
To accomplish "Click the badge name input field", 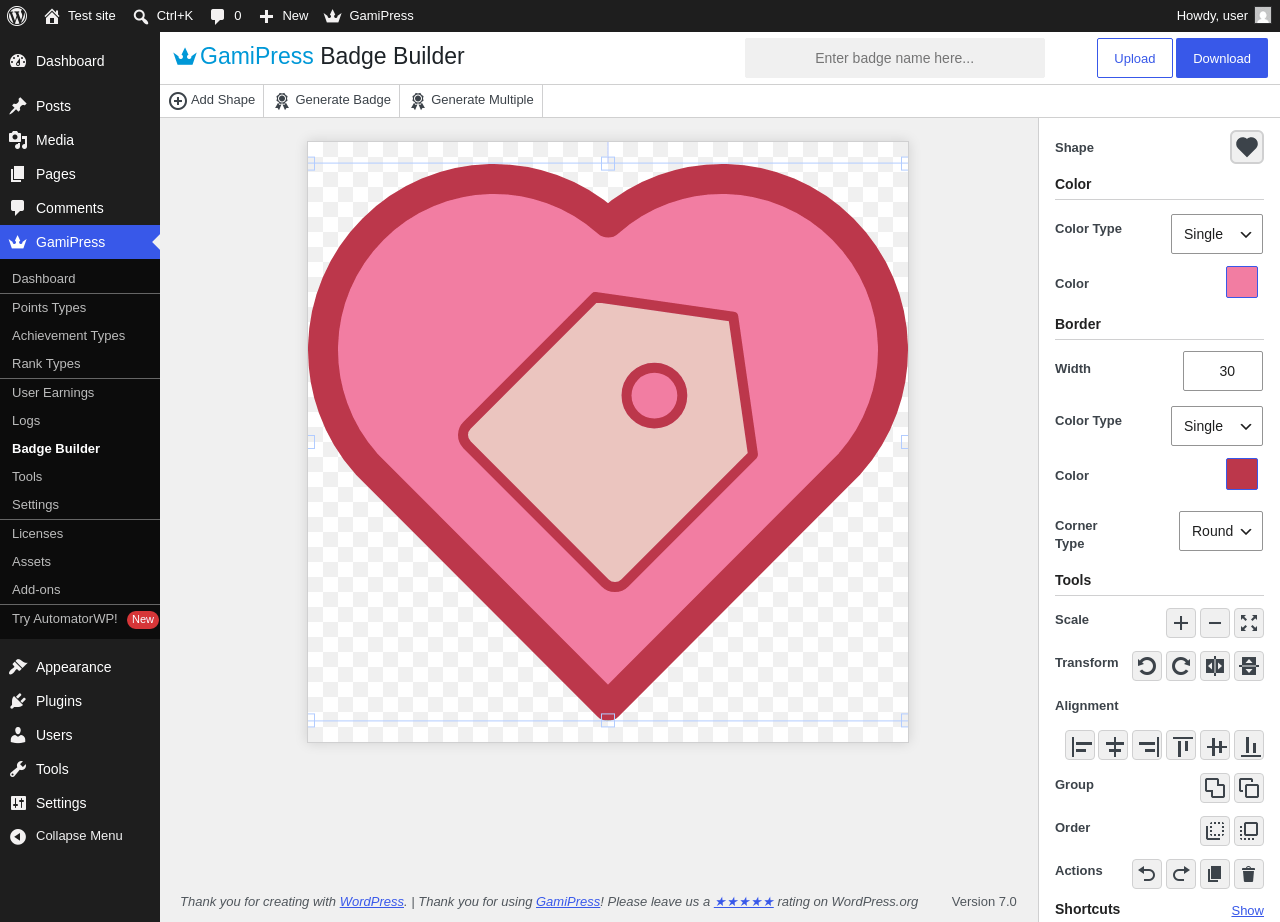I will click(x=895, y=58).
